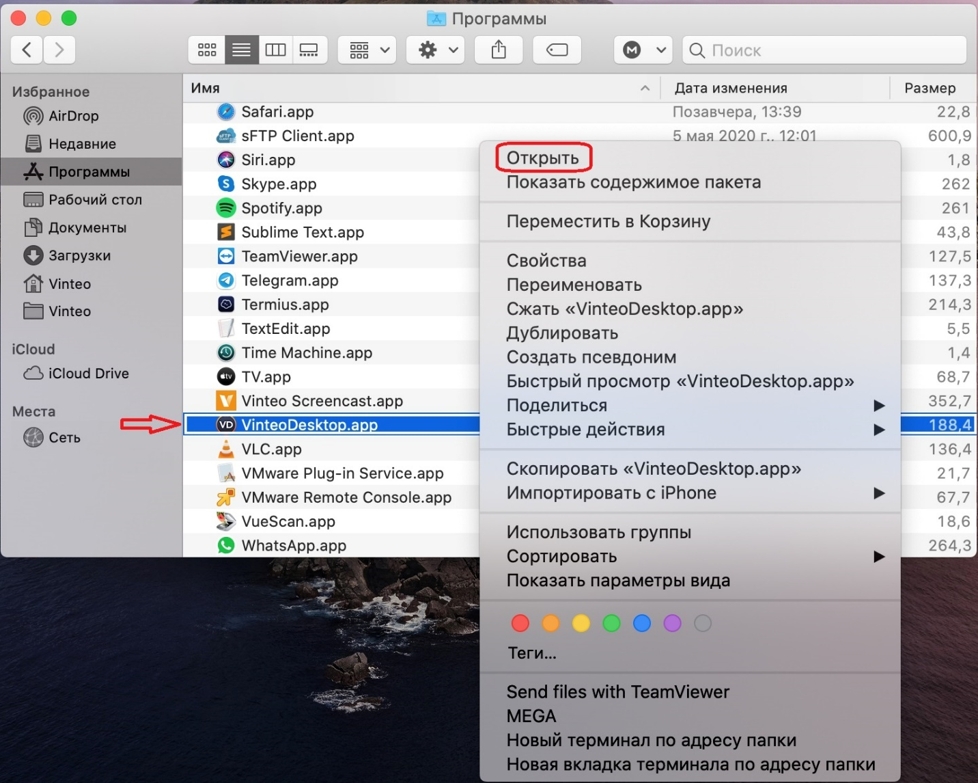Select the VLC.app icon

[x=226, y=449]
